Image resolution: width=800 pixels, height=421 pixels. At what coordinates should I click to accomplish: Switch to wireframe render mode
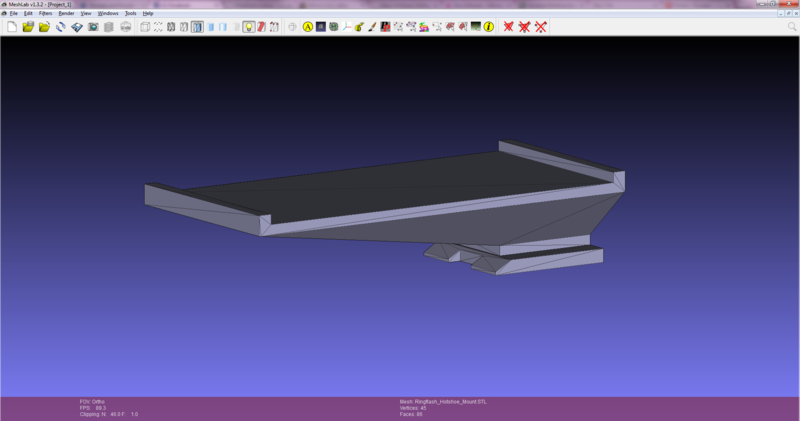171,27
